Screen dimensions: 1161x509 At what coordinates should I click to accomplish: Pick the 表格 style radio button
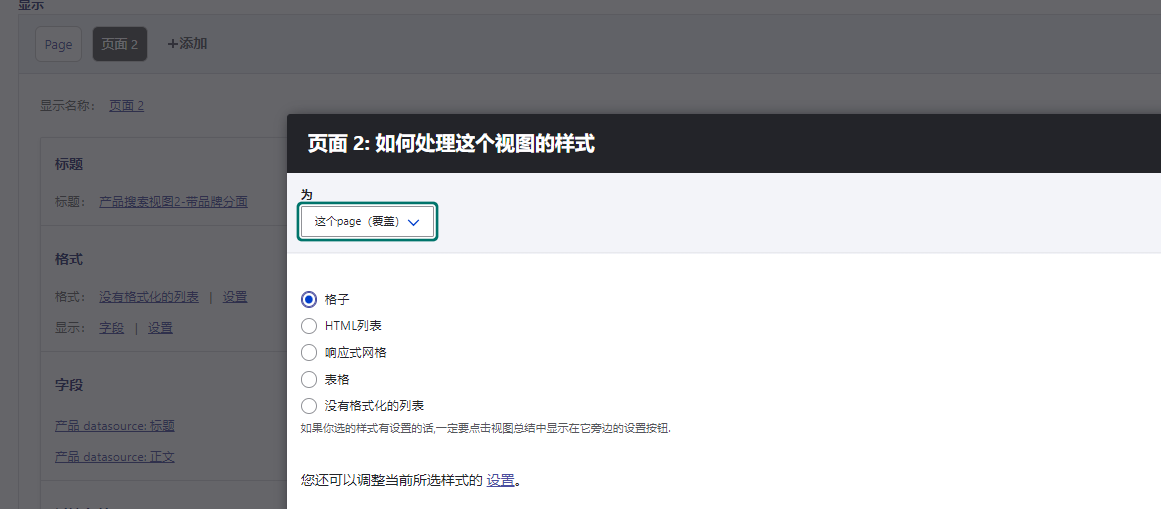pos(309,379)
